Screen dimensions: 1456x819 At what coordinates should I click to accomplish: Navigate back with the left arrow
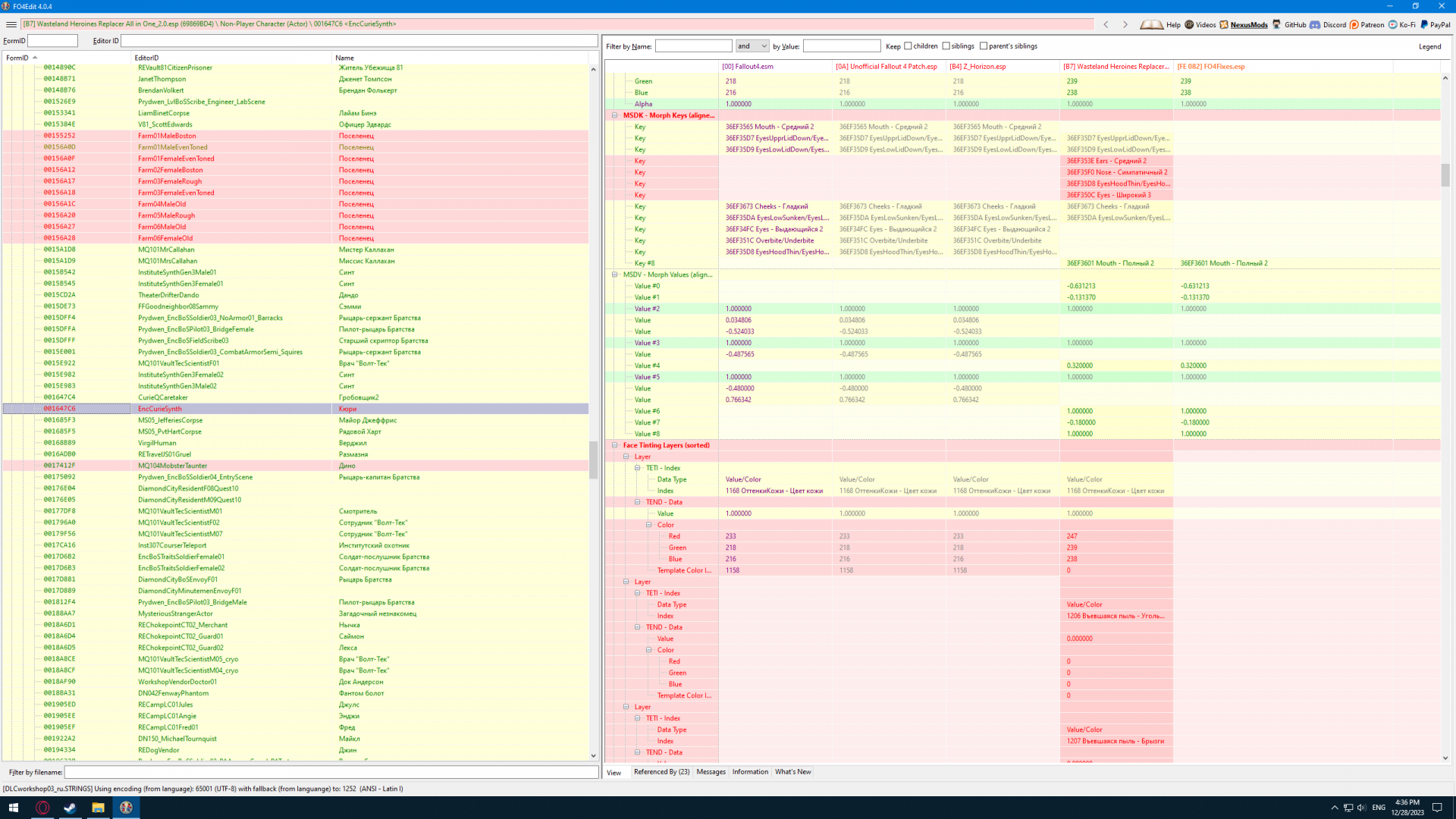1106,24
